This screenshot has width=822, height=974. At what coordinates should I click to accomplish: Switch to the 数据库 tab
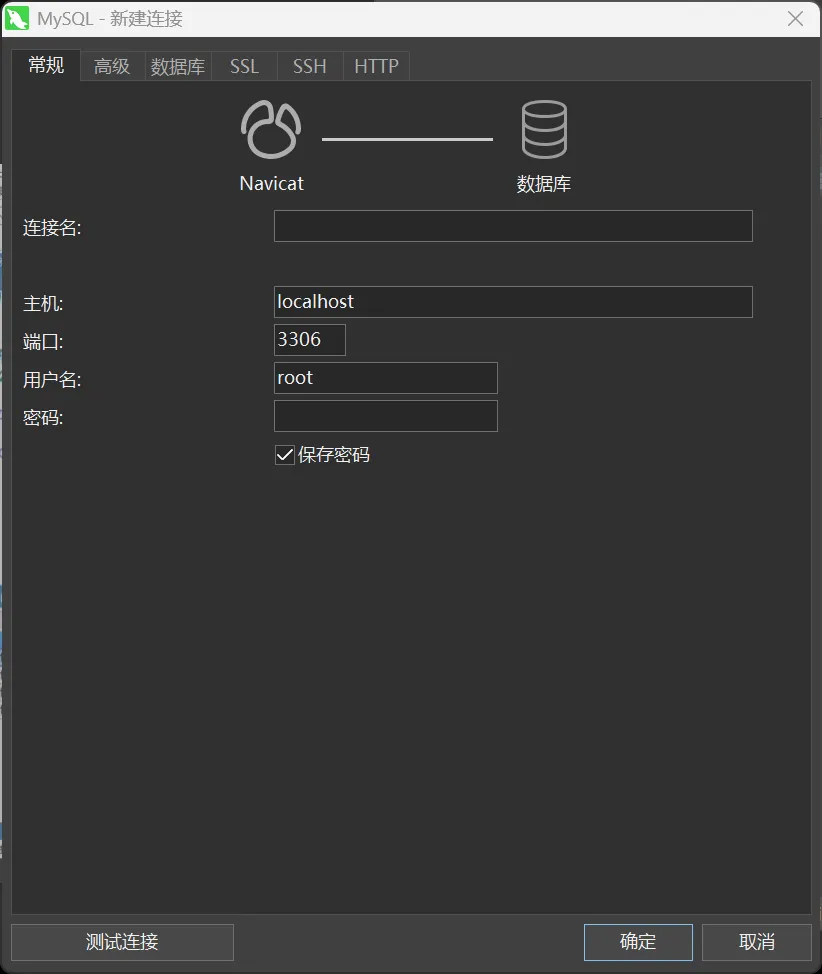coord(178,67)
